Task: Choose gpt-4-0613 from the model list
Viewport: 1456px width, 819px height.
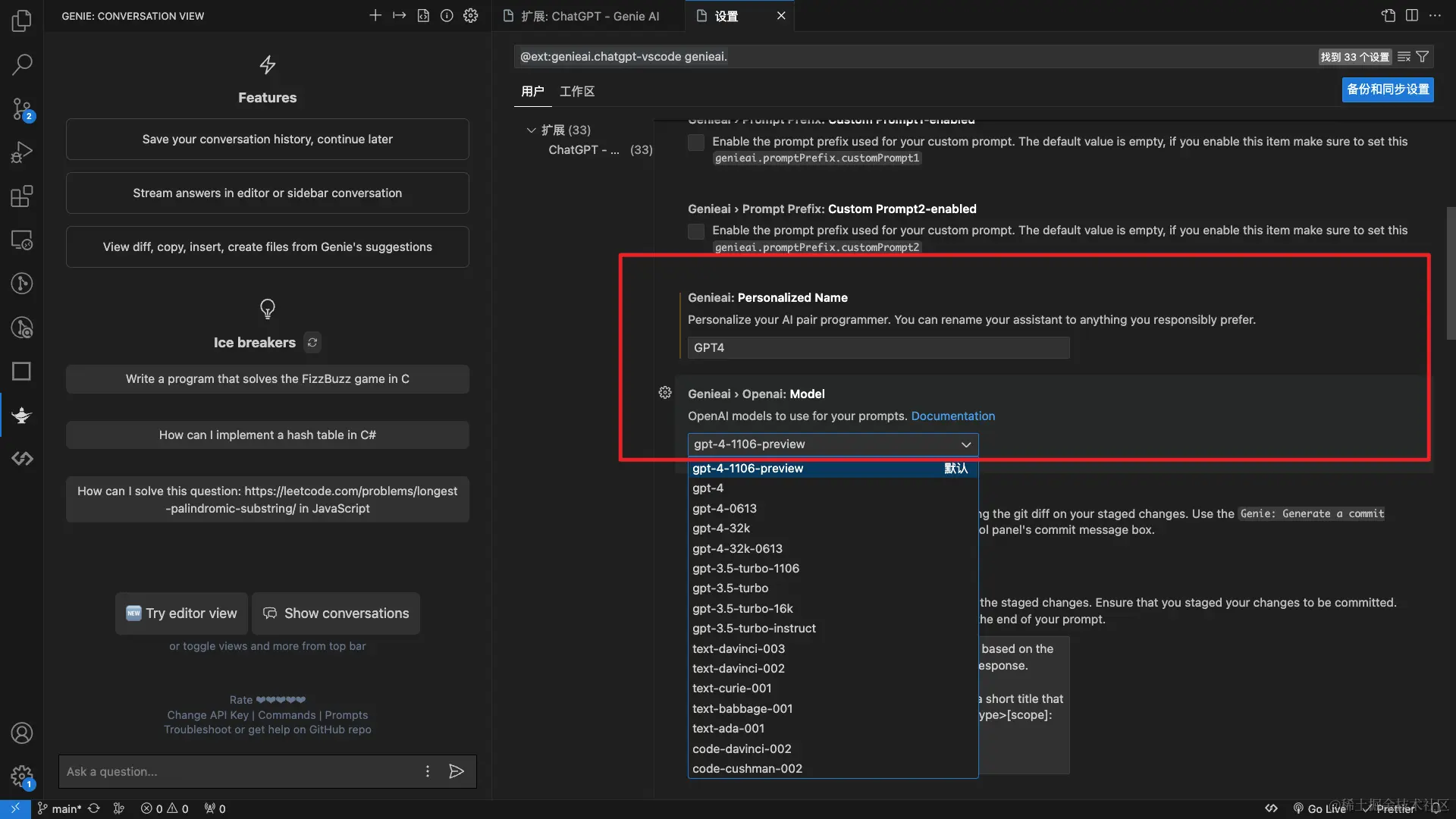Action: tap(833, 508)
